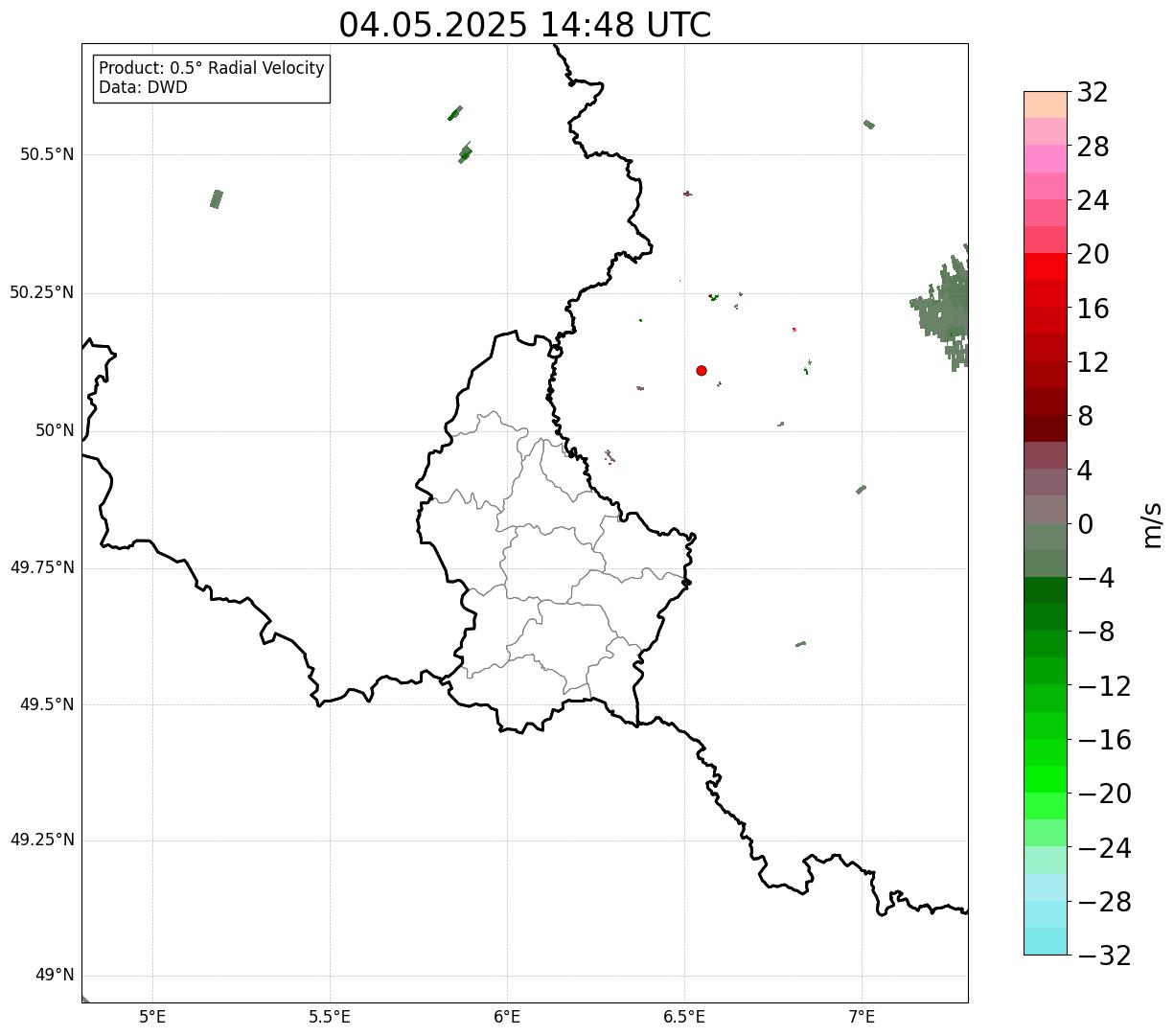Click the colorbar tick label 32

point(1093,93)
